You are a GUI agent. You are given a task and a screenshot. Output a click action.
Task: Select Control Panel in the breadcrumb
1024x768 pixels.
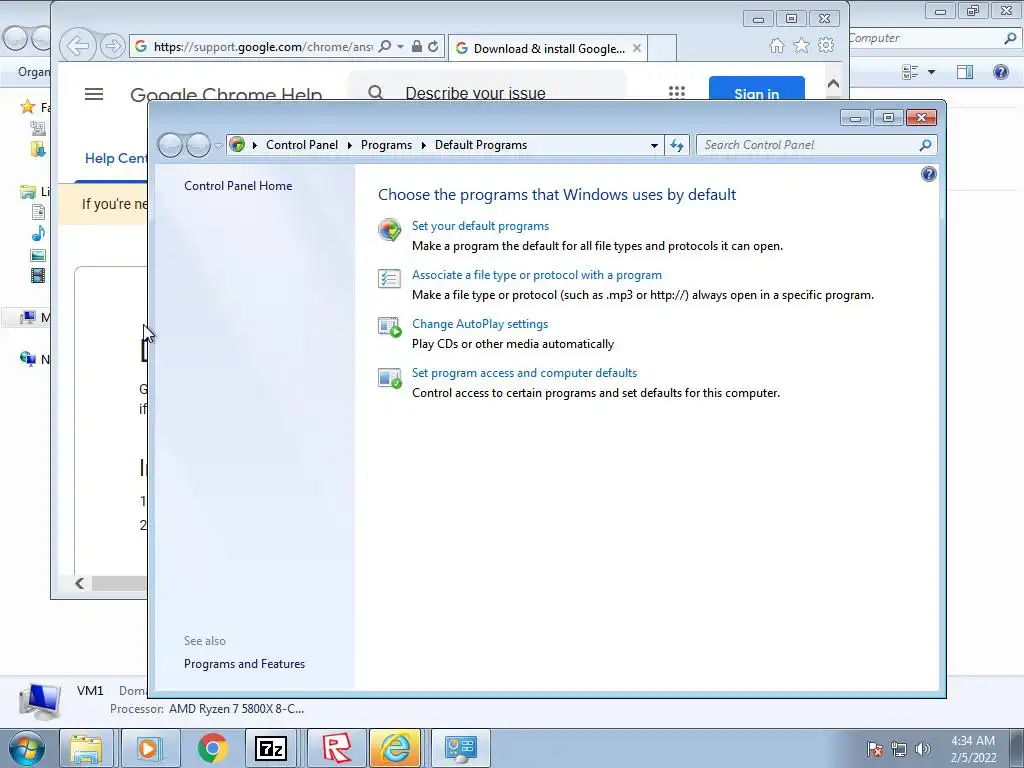click(302, 145)
